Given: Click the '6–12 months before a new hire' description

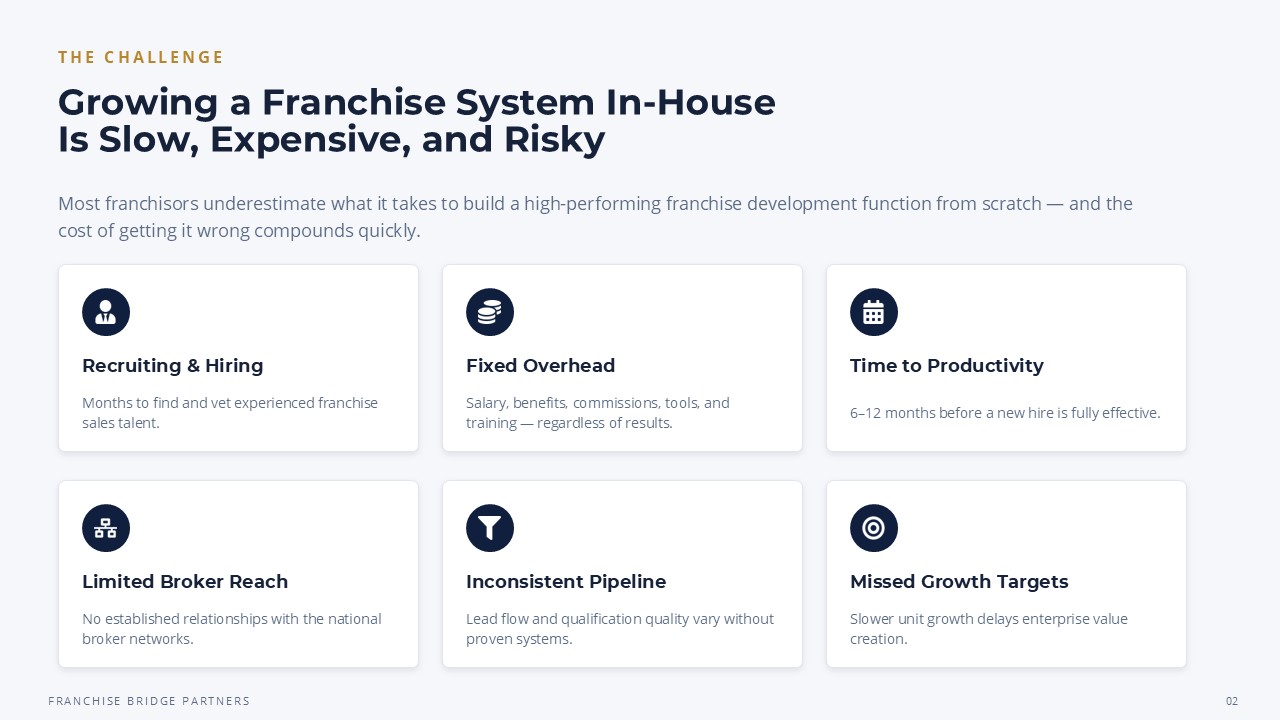Looking at the screenshot, I should click(x=1005, y=413).
